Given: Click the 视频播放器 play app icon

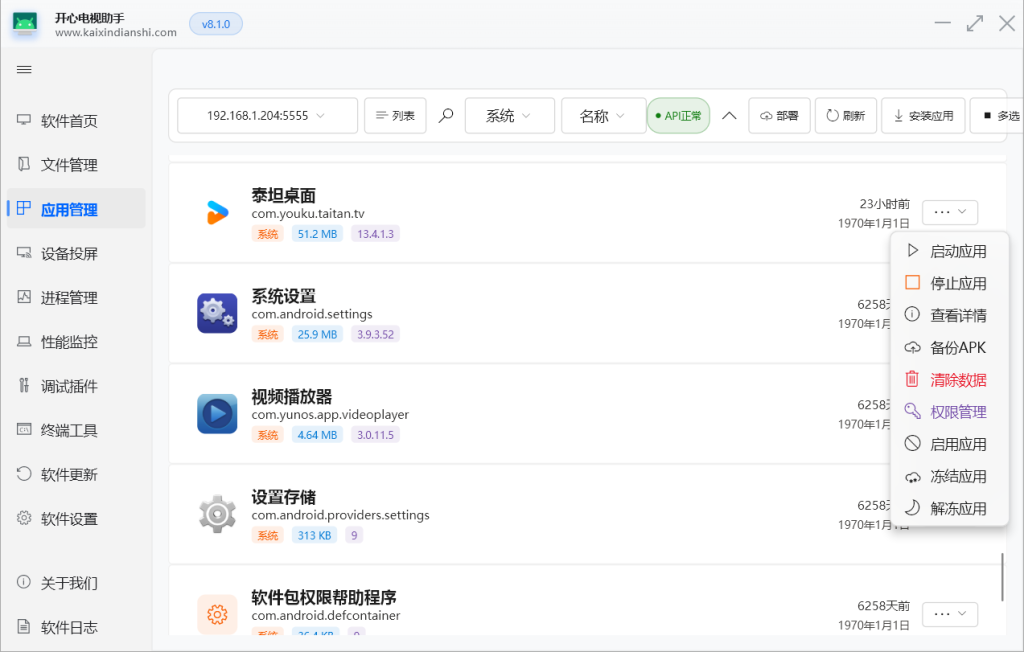Looking at the screenshot, I should coord(217,413).
